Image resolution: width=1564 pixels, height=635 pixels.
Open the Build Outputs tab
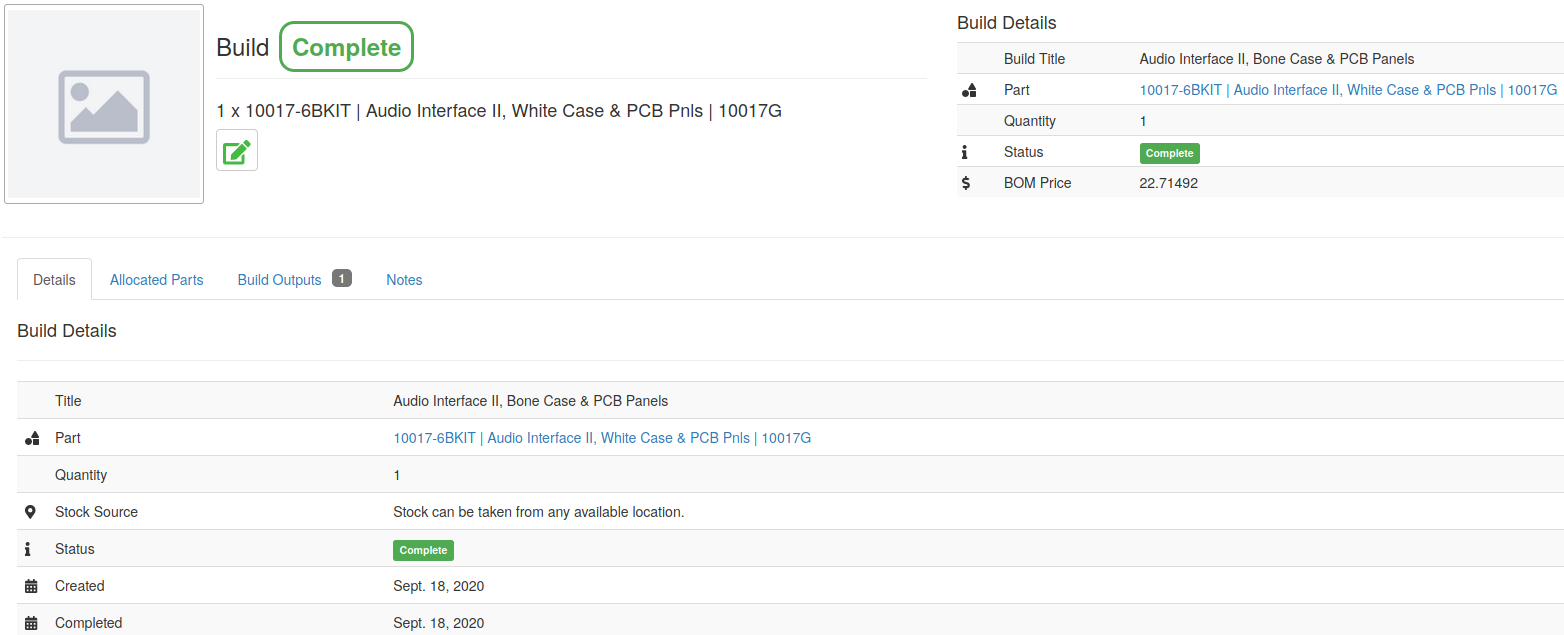(279, 279)
